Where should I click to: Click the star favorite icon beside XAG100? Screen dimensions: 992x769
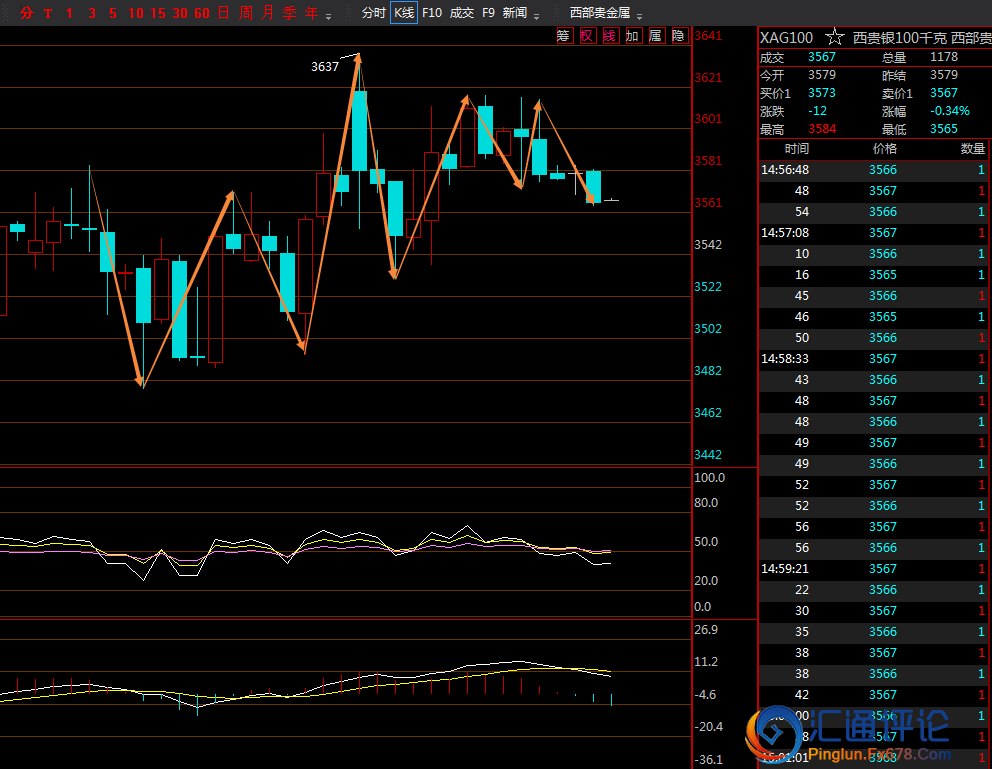pos(834,37)
